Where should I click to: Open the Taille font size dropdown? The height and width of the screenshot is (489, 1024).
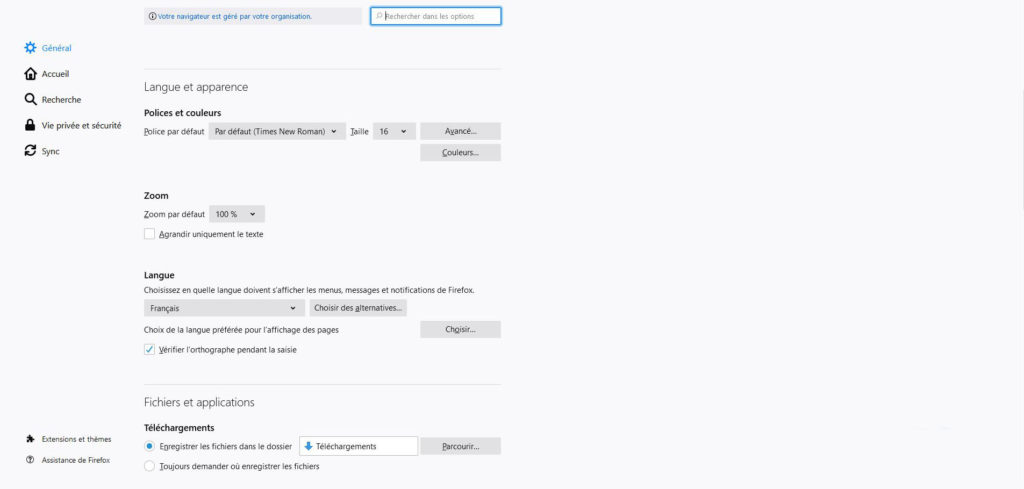point(394,131)
